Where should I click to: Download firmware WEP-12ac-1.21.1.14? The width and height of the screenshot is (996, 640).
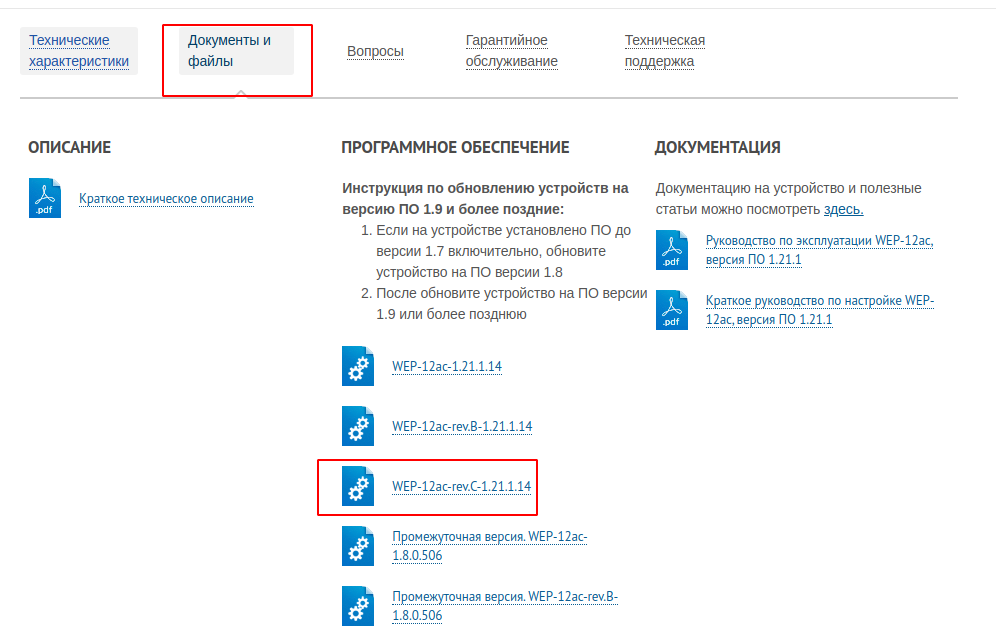click(447, 366)
